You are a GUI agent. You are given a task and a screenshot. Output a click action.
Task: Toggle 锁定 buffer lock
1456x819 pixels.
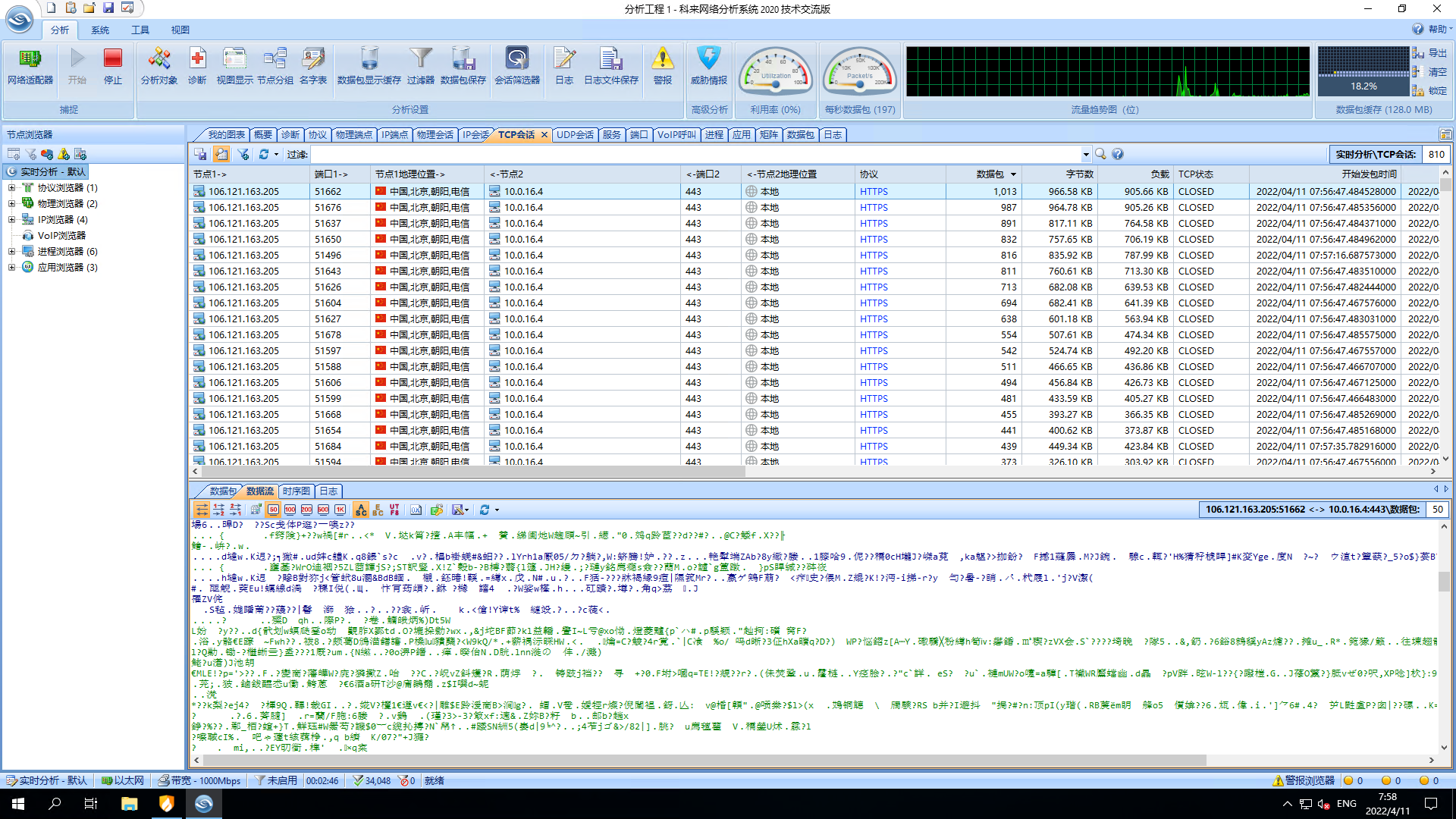click(1429, 91)
